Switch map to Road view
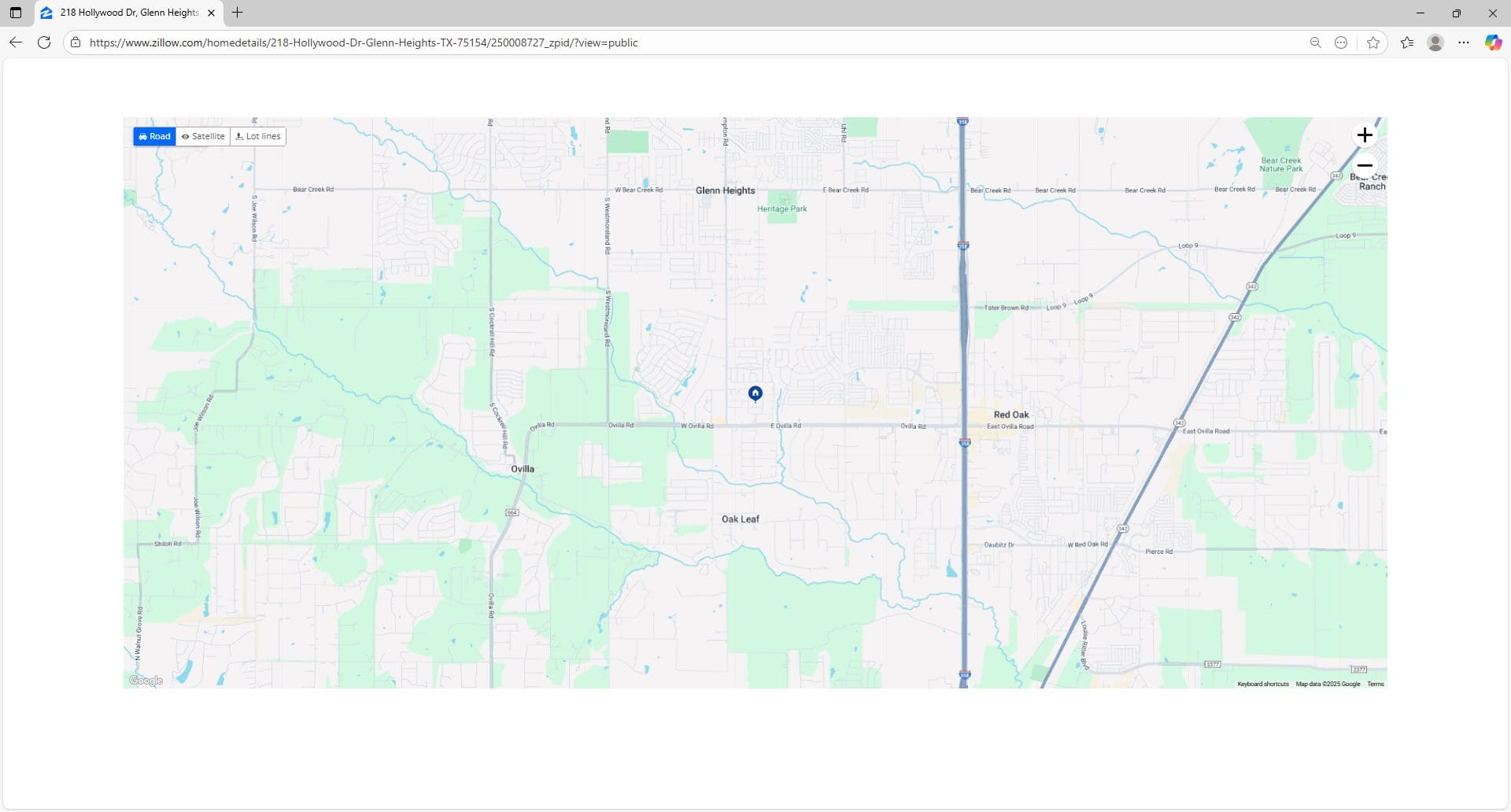The image size is (1511, 812). [154, 136]
